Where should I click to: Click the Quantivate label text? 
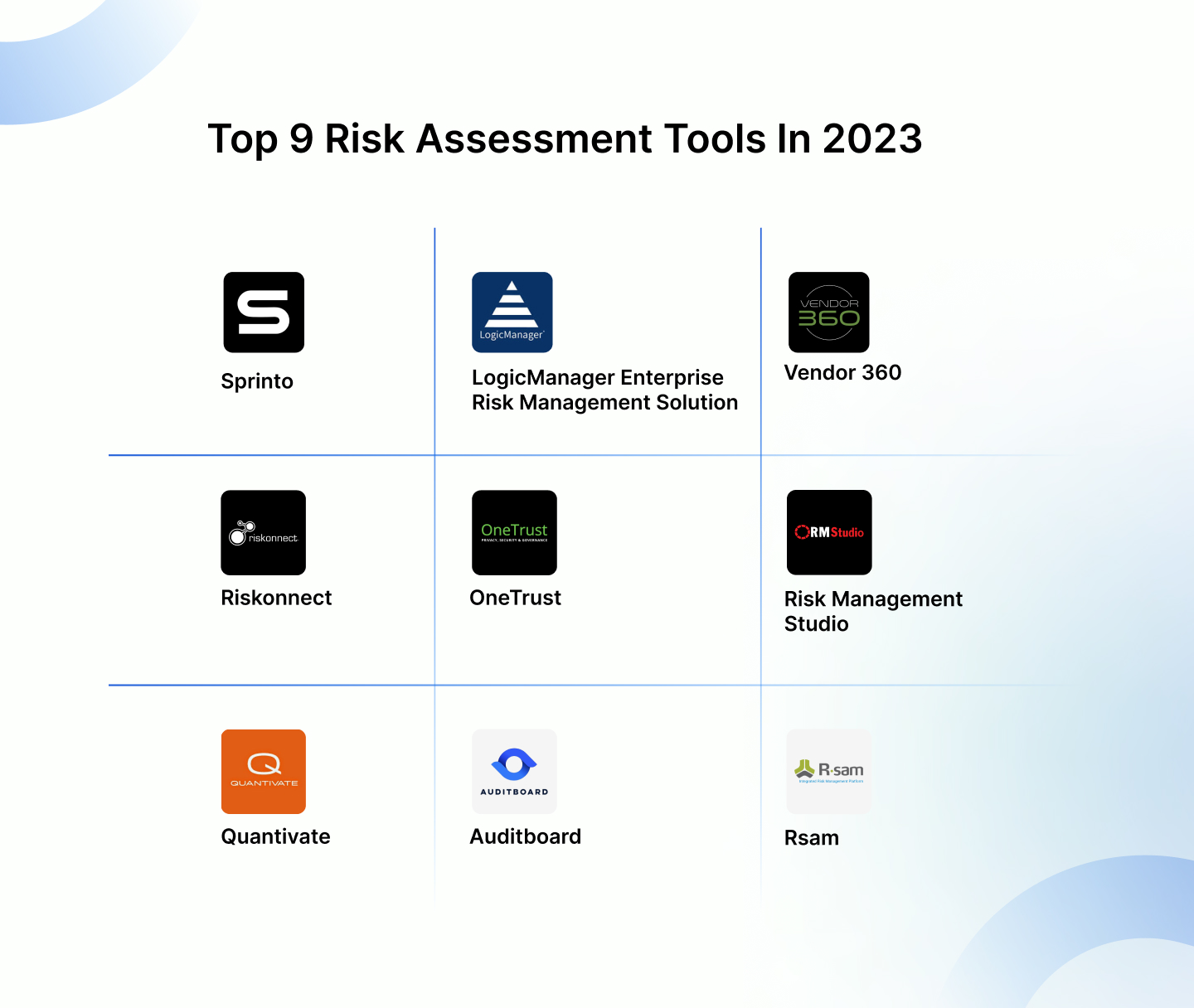click(275, 836)
